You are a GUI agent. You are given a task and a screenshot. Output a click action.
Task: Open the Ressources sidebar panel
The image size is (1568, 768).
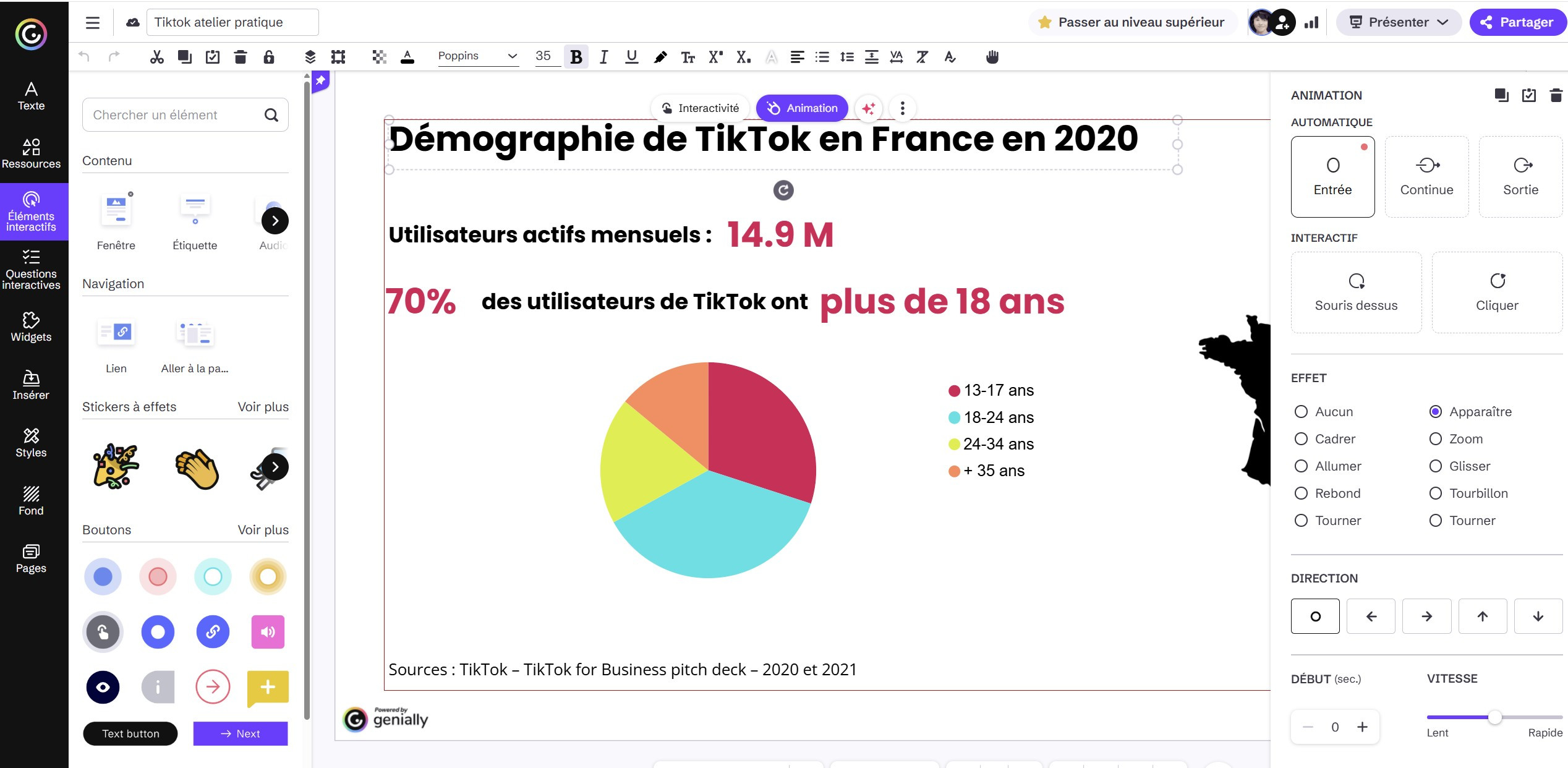point(31,153)
